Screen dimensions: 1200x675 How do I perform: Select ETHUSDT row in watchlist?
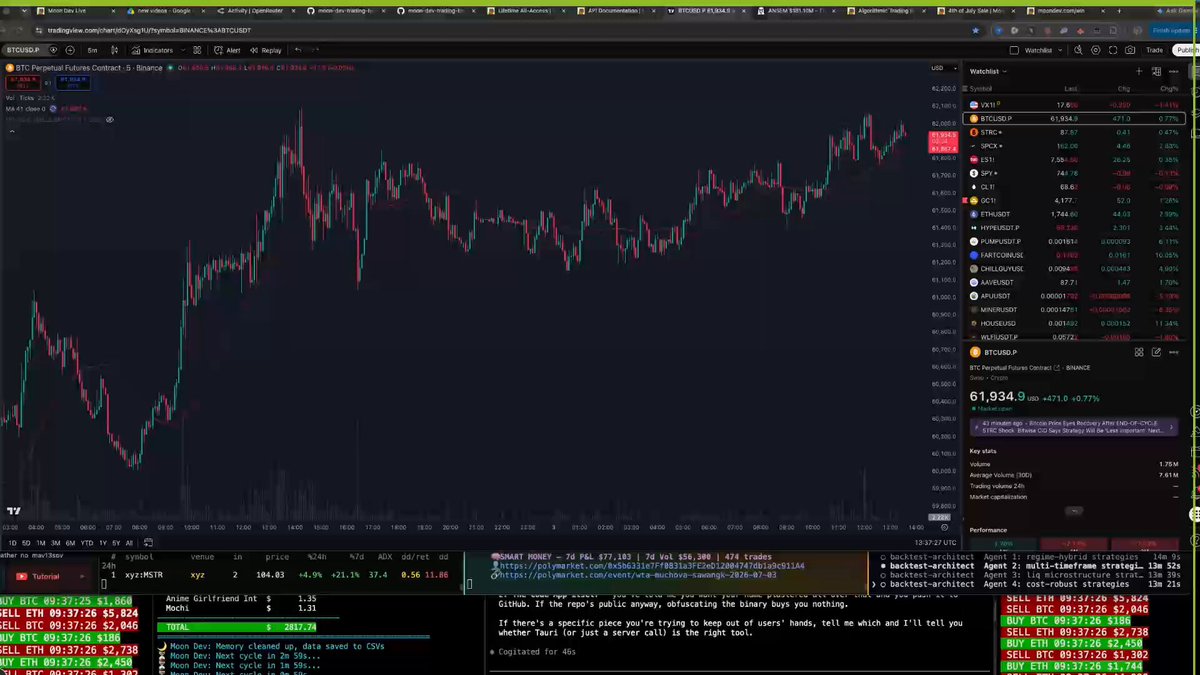coord(1074,214)
